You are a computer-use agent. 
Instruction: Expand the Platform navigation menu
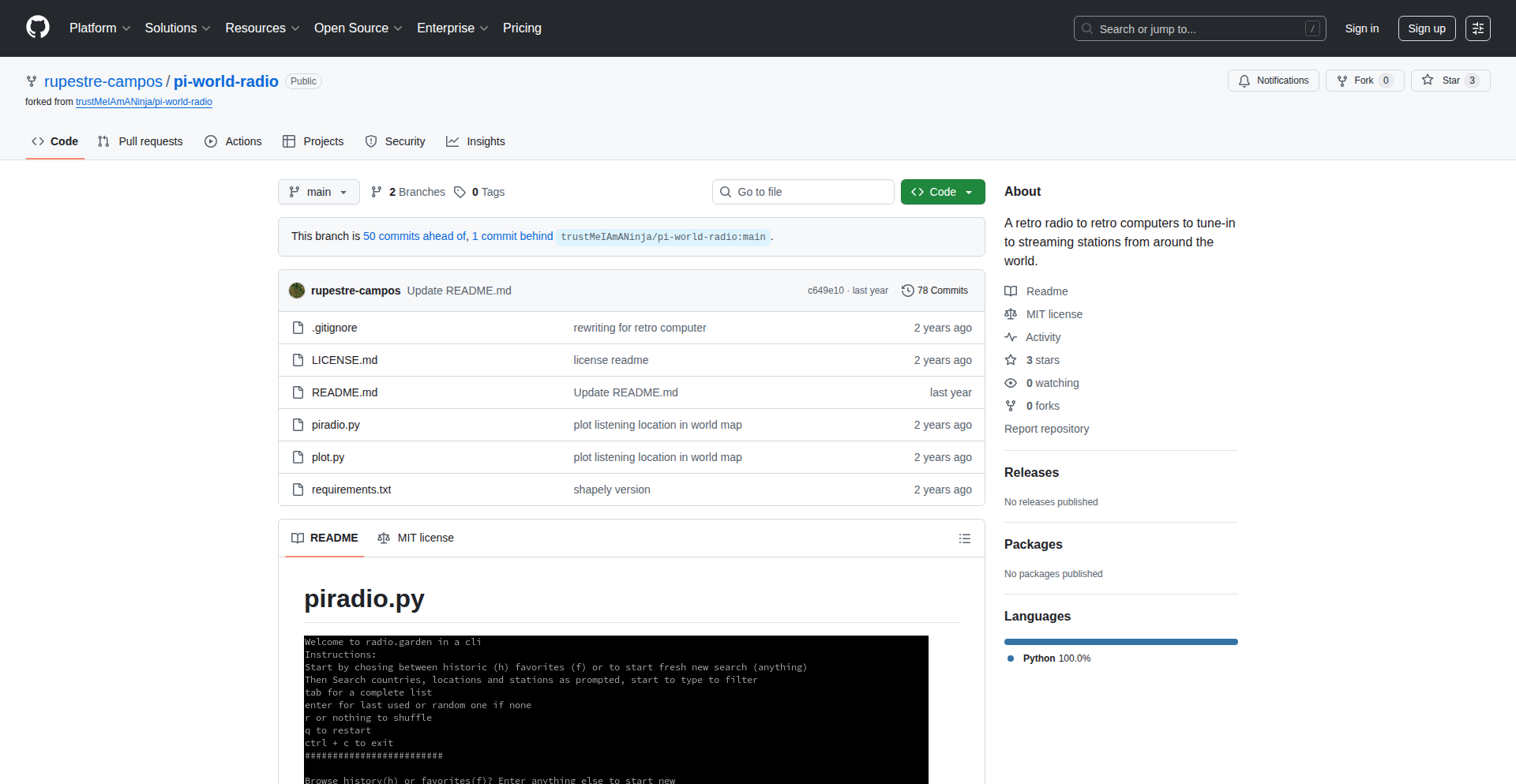99,28
